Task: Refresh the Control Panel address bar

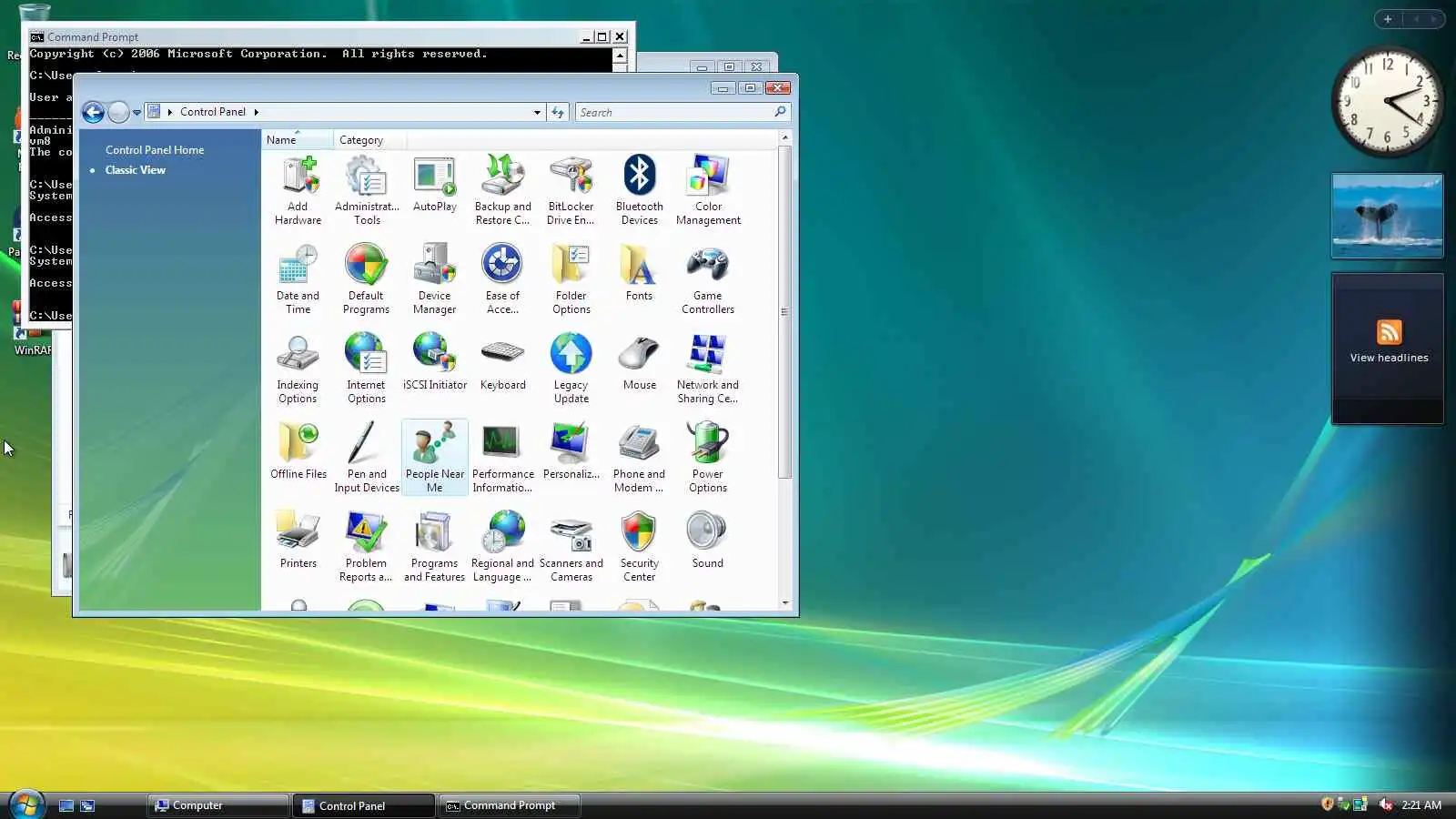Action: pos(558,112)
